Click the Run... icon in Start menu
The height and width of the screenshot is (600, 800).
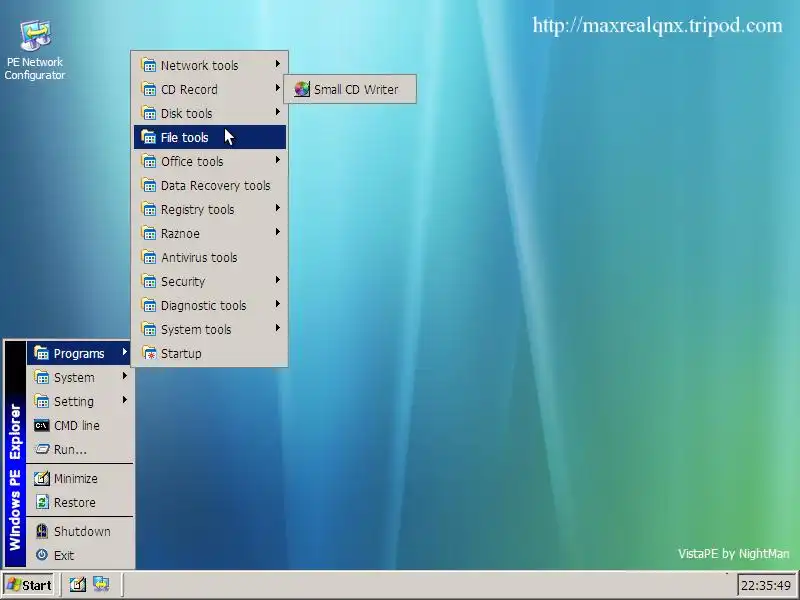[41, 449]
